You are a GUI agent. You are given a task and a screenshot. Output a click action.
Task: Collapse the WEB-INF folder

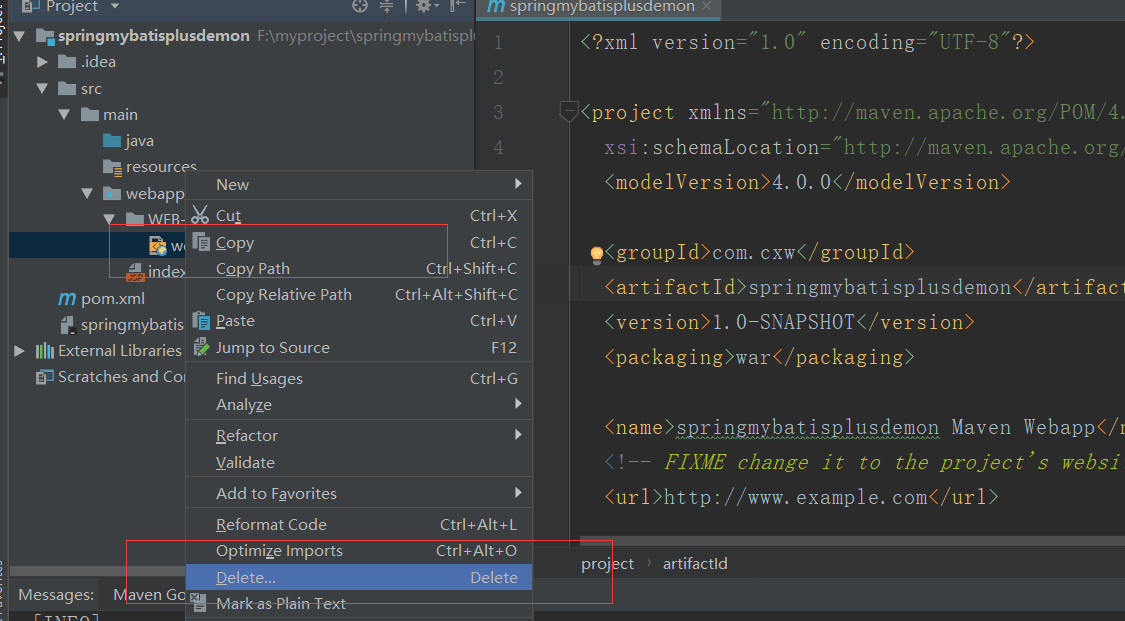(x=109, y=219)
